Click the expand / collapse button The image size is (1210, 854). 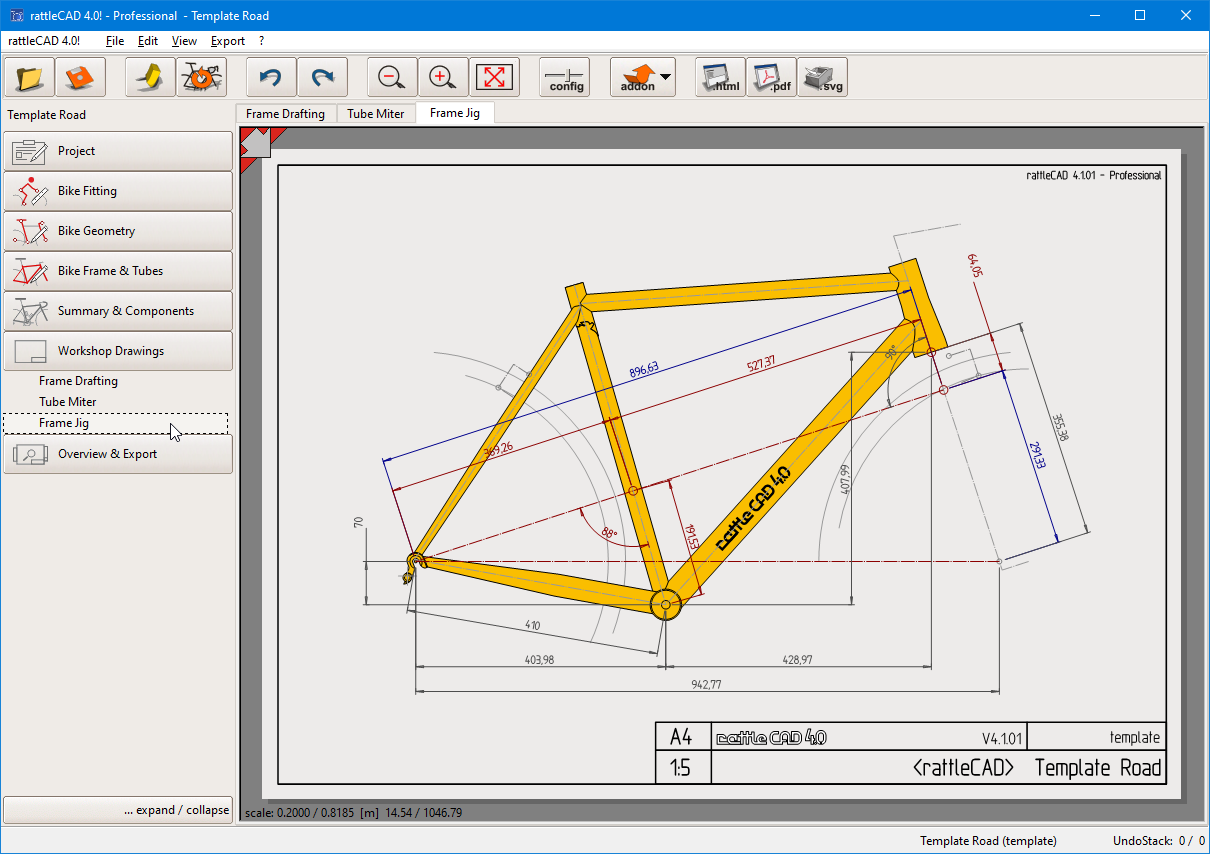(x=118, y=810)
